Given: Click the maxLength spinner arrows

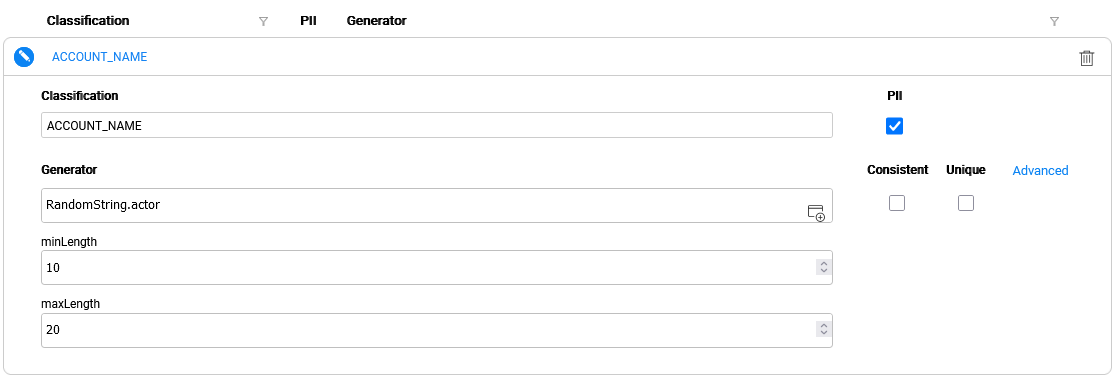Looking at the screenshot, I should pyautogui.click(x=823, y=330).
